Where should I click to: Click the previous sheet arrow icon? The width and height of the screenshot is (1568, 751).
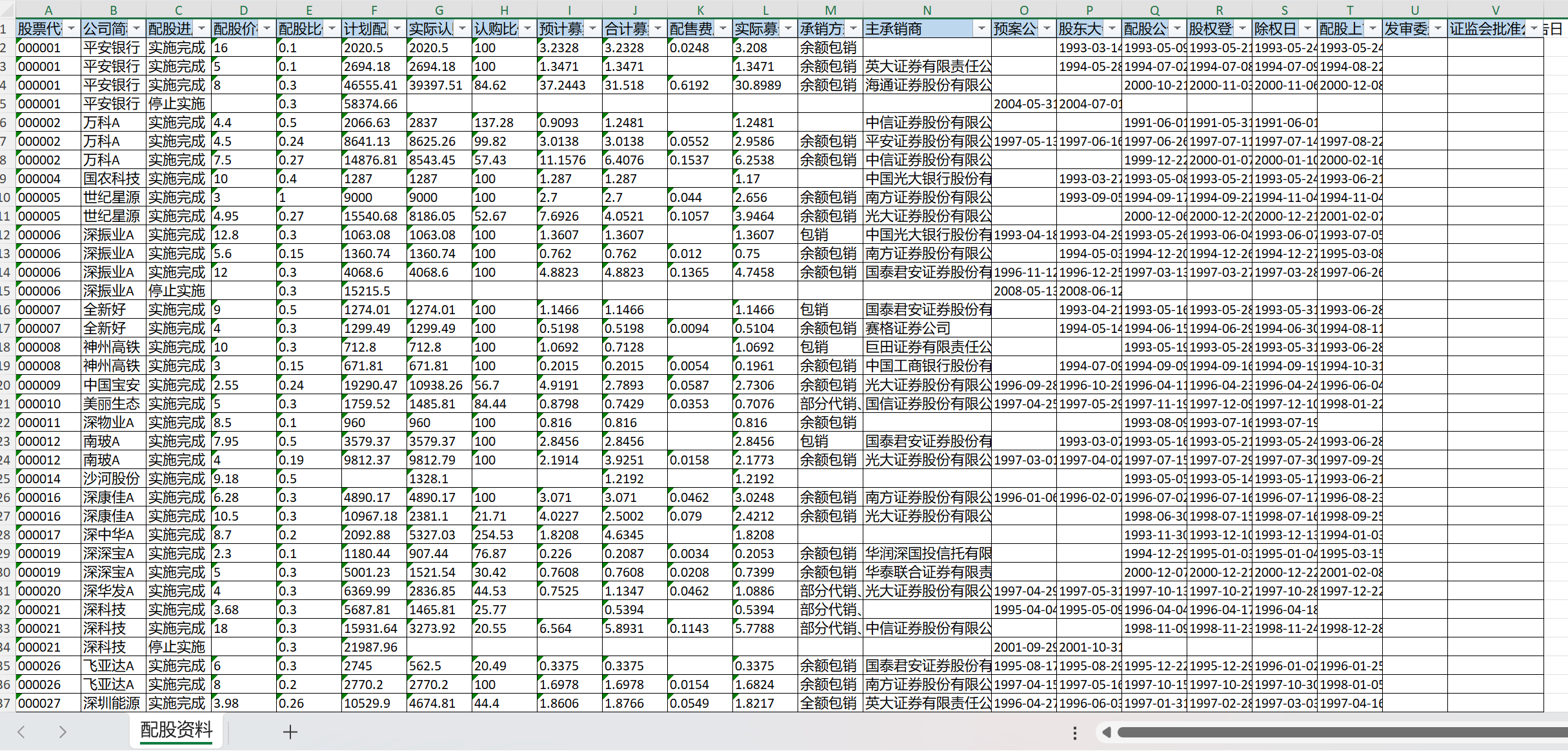click(x=21, y=732)
